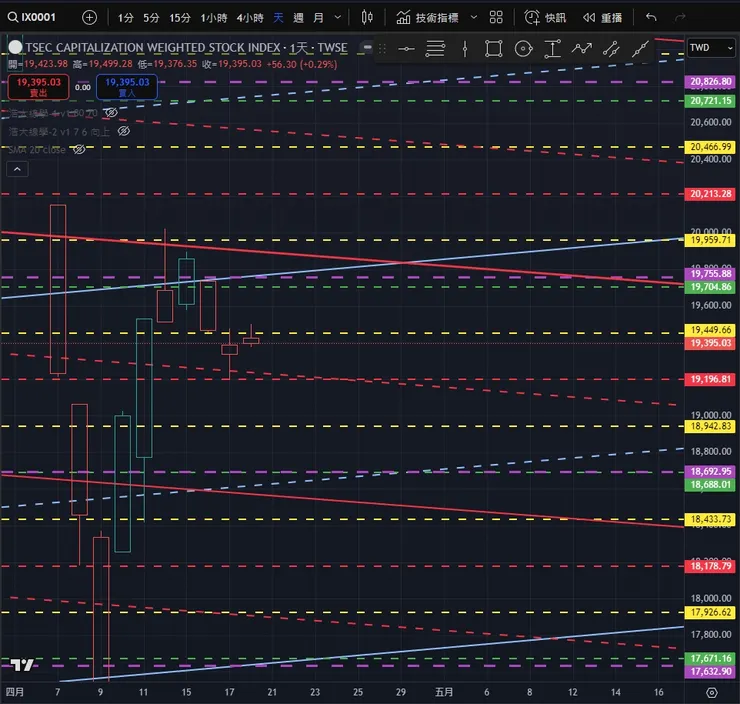Click the 17,632.90 purple price label
This screenshot has width=740, height=704.
click(x=710, y=671)
